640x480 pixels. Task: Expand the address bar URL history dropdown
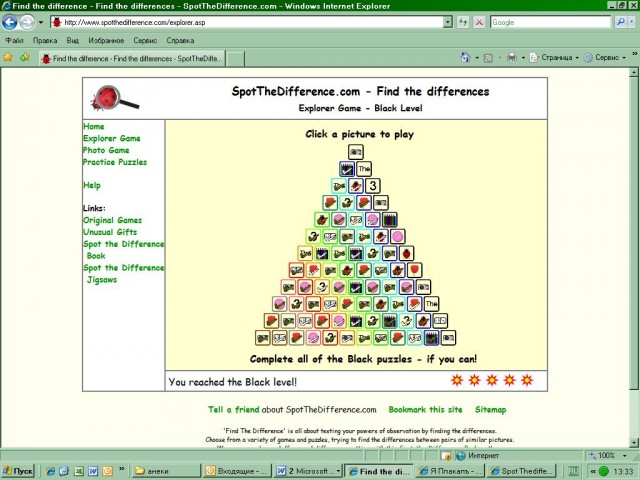[x=447, y=22]
